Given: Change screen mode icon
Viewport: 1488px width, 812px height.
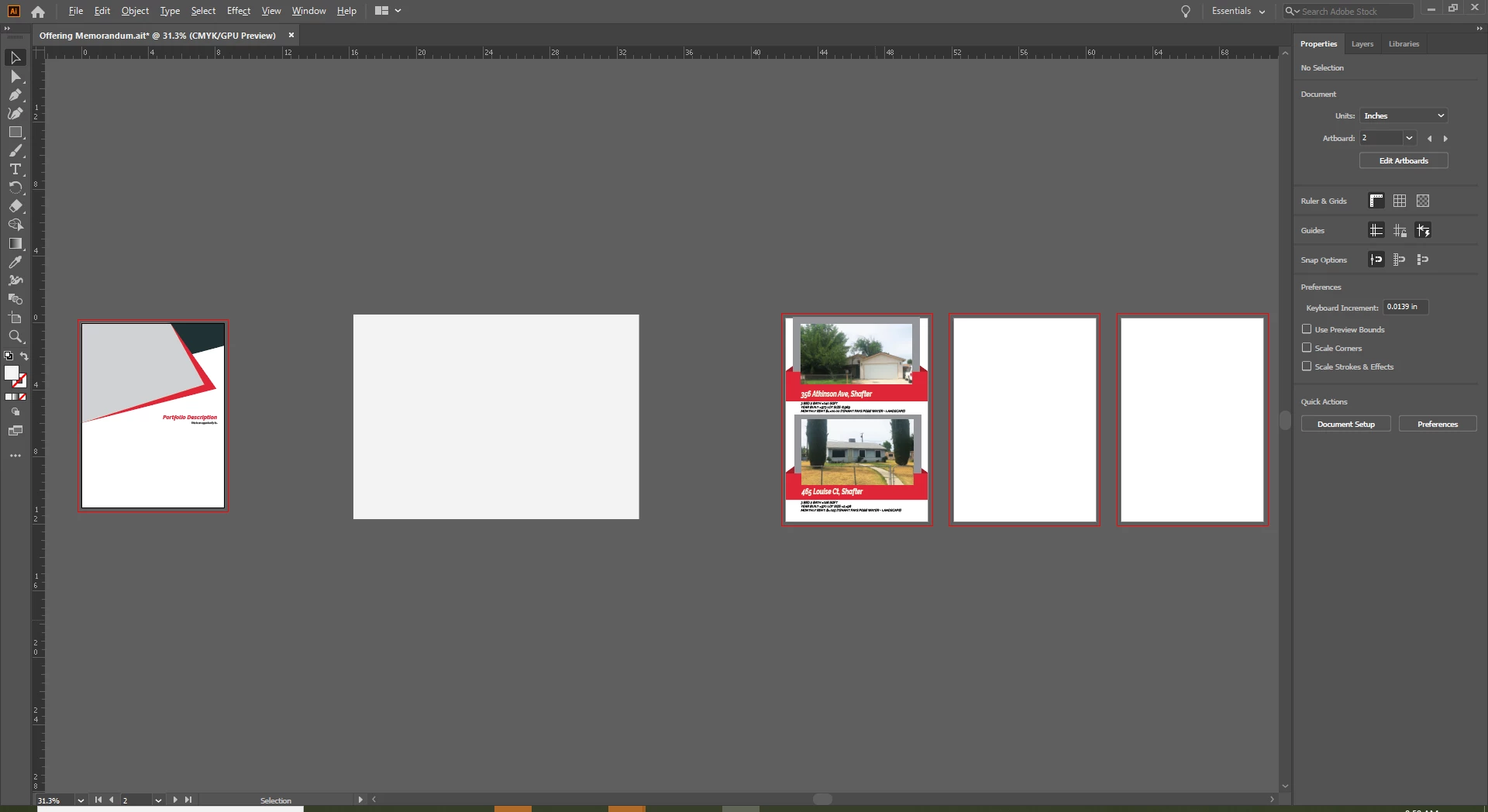Looking at the screenshot, I should [x=15, y=431].
